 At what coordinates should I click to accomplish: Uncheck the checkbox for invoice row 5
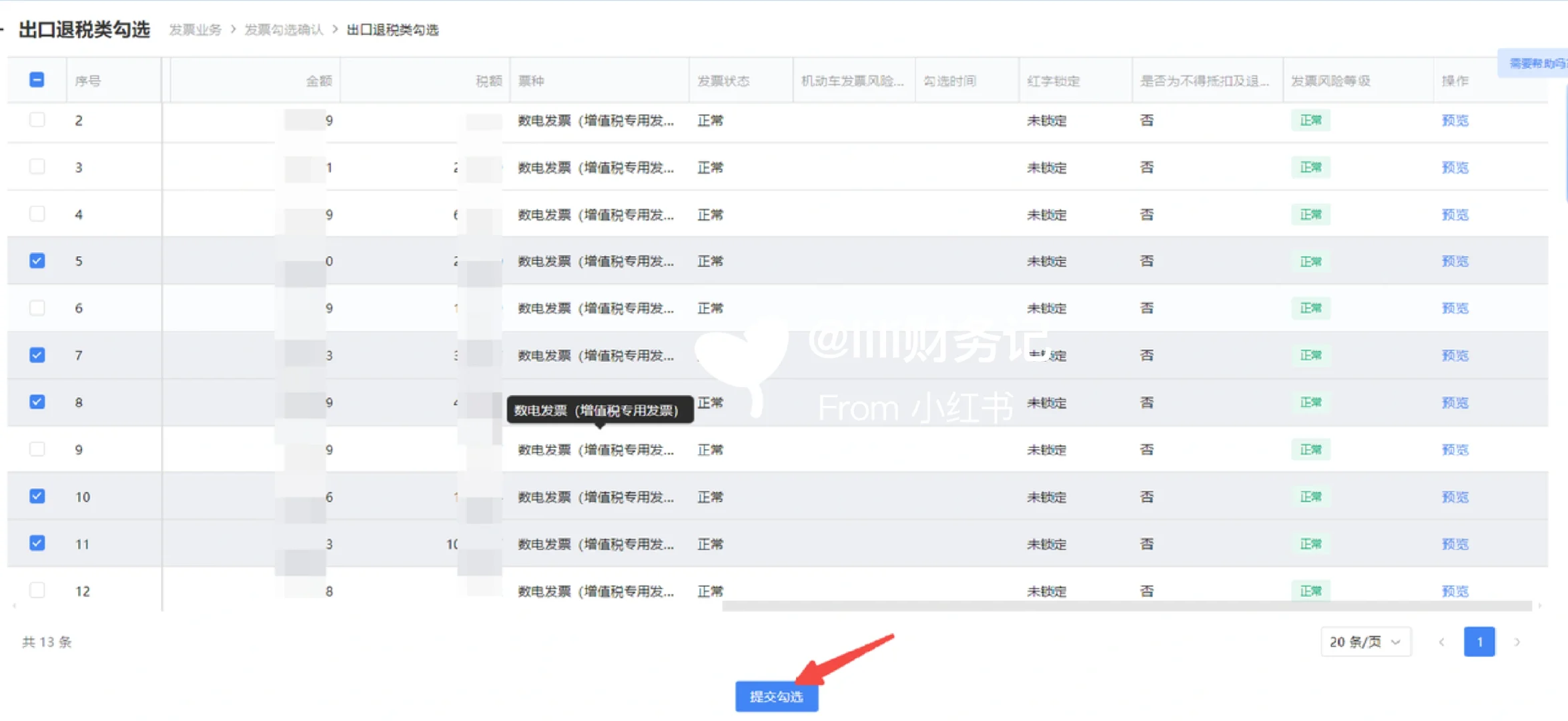37,261
